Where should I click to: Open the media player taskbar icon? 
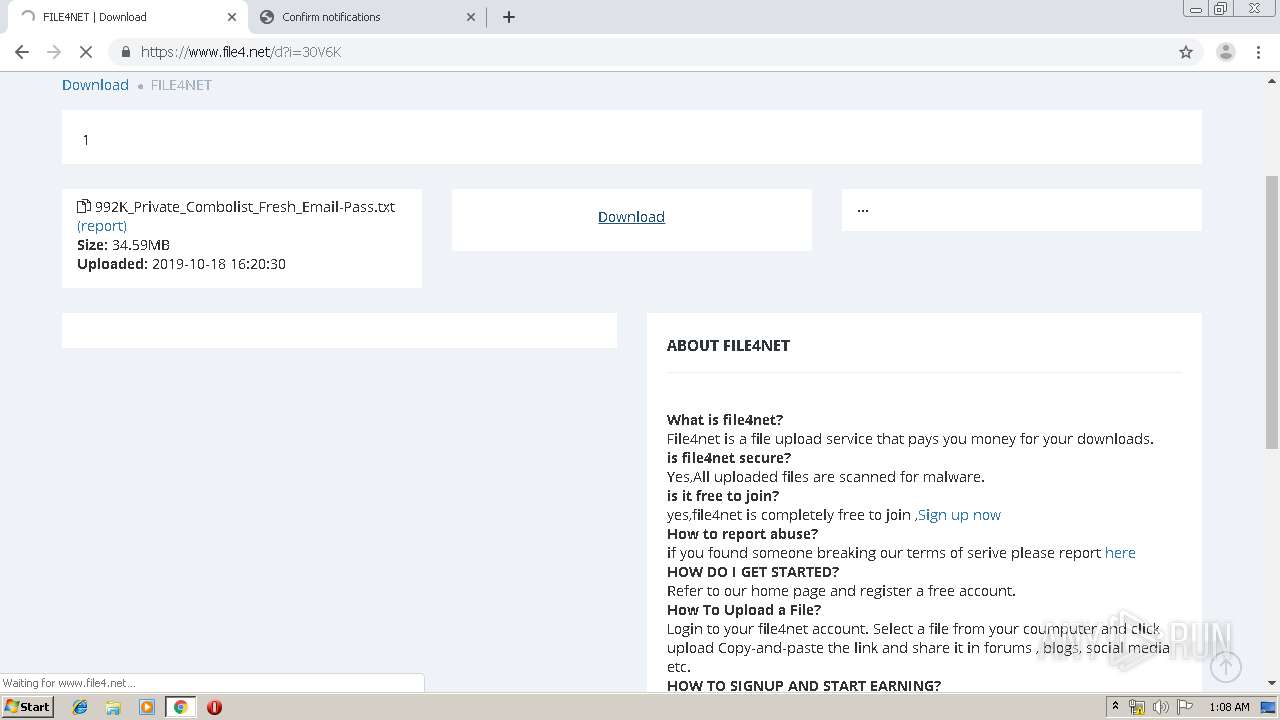[x=147, y=707]
